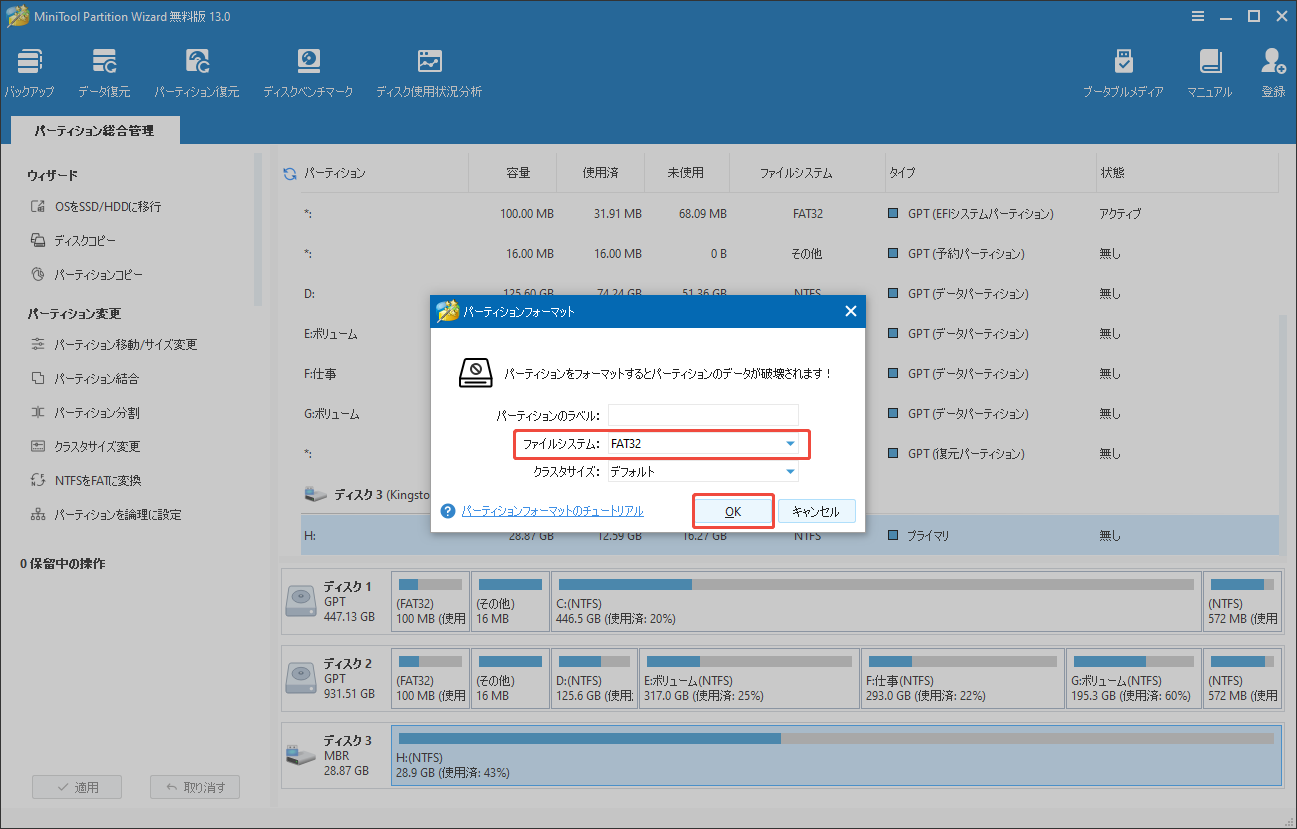Launch データ復元 (Data Recovery)

[x=104, y=70]
